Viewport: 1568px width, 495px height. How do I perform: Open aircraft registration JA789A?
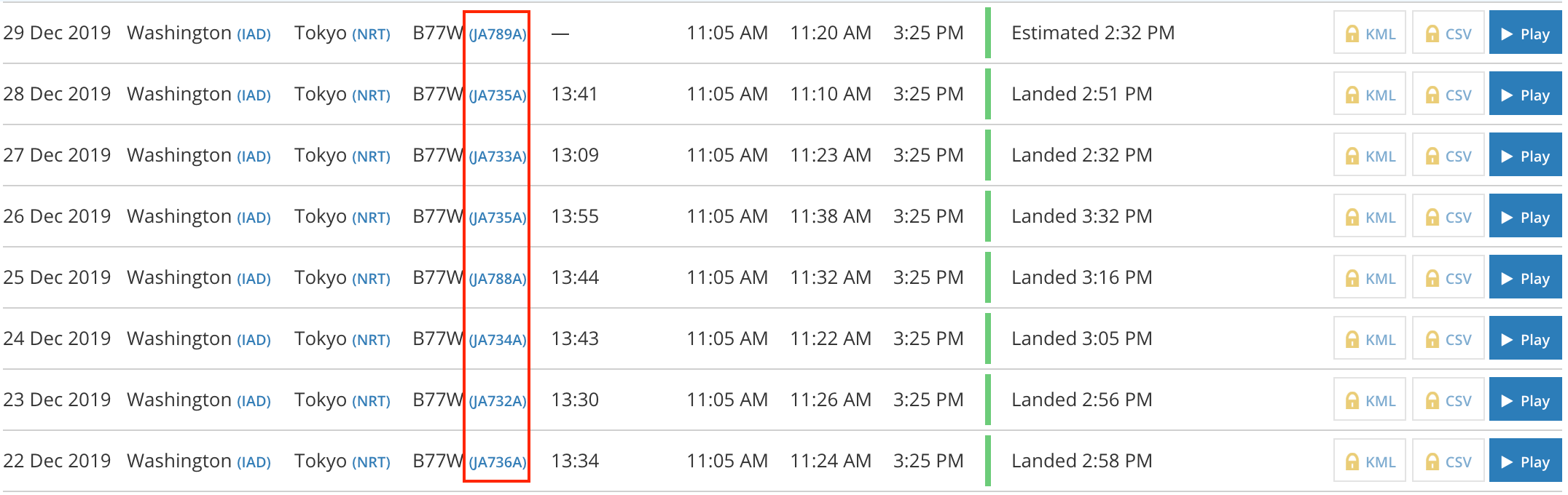click(498, 34)
